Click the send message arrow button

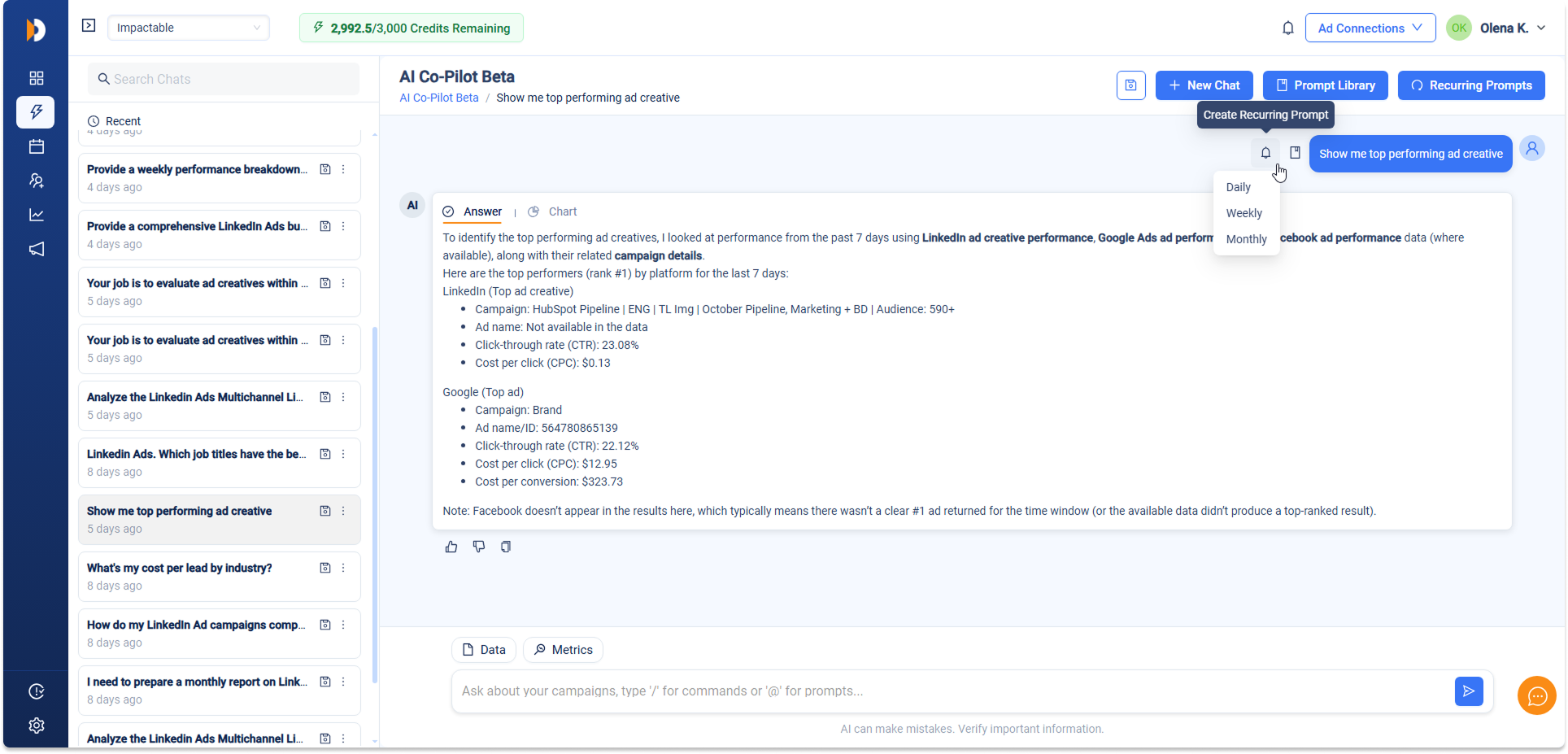click(x=1468, y=691)
